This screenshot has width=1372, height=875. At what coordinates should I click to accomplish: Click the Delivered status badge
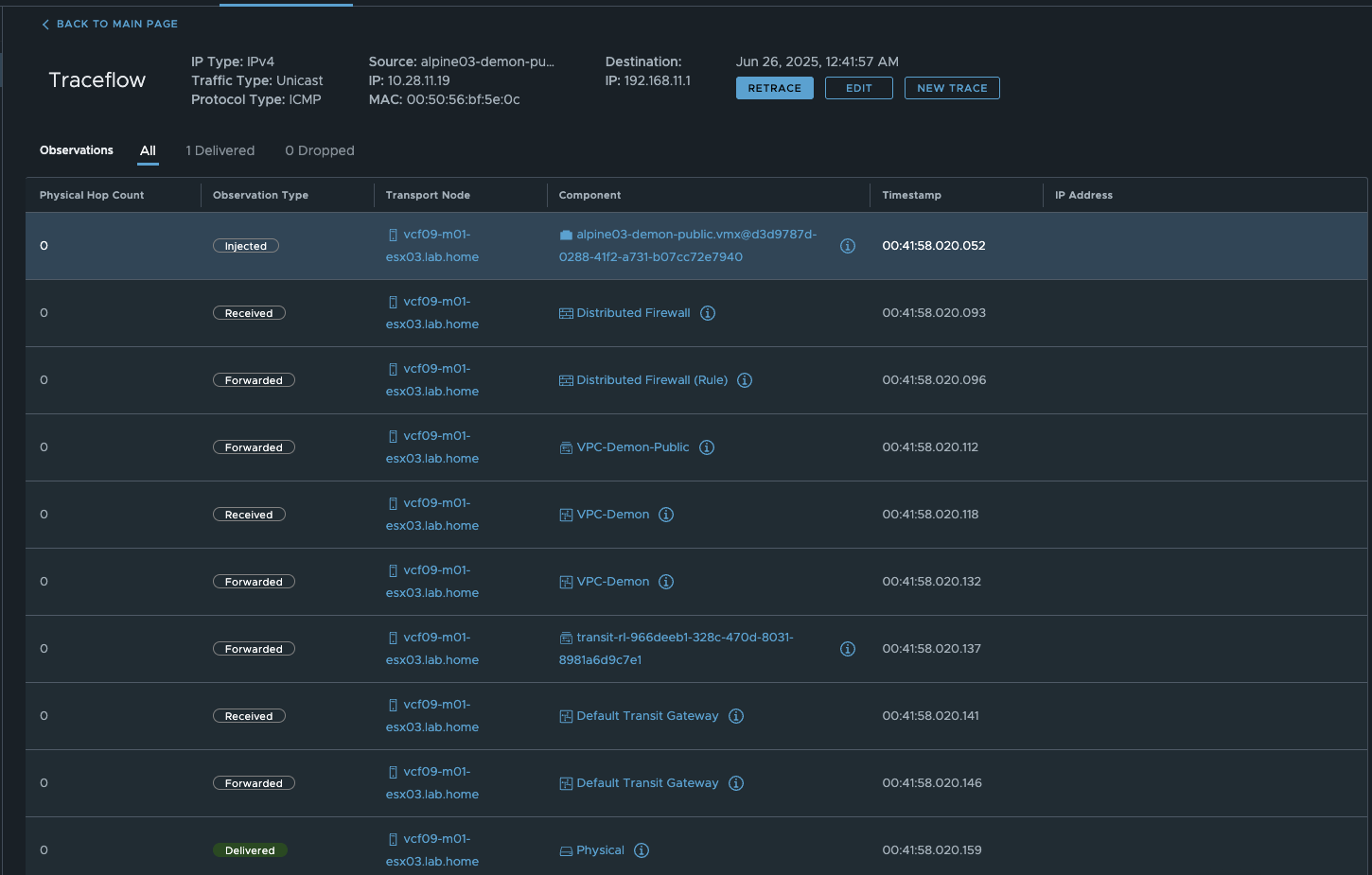(x=250, y=849)
